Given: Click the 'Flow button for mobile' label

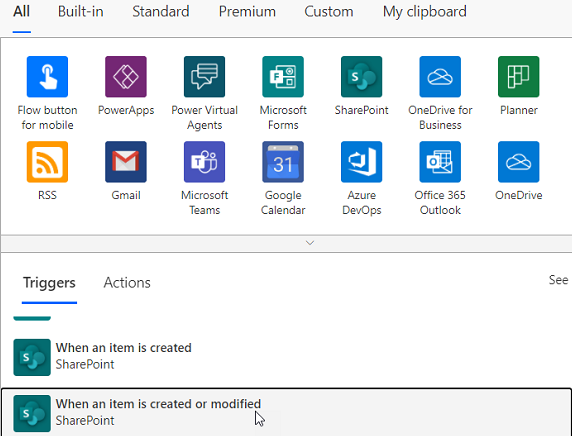Looking at the screenshot, I should (x=47, y=117).
